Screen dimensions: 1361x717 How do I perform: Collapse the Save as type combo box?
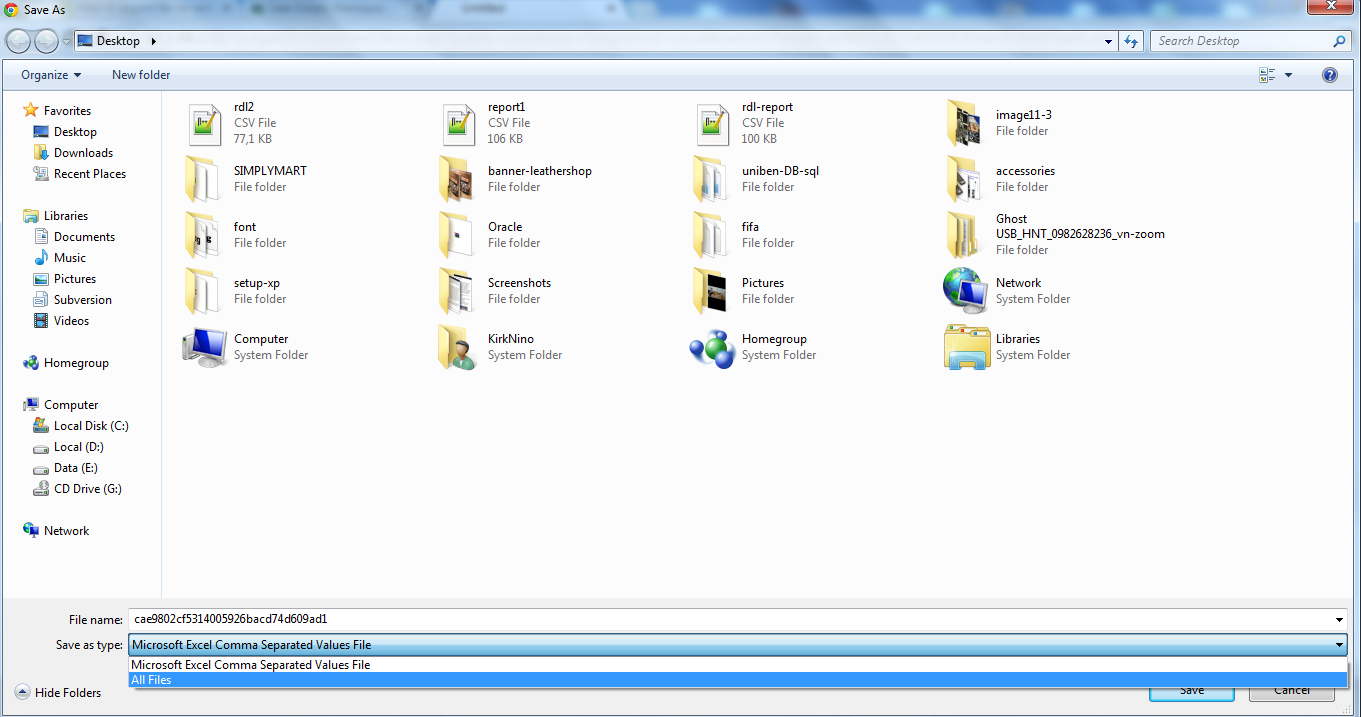click(1339, 645)
